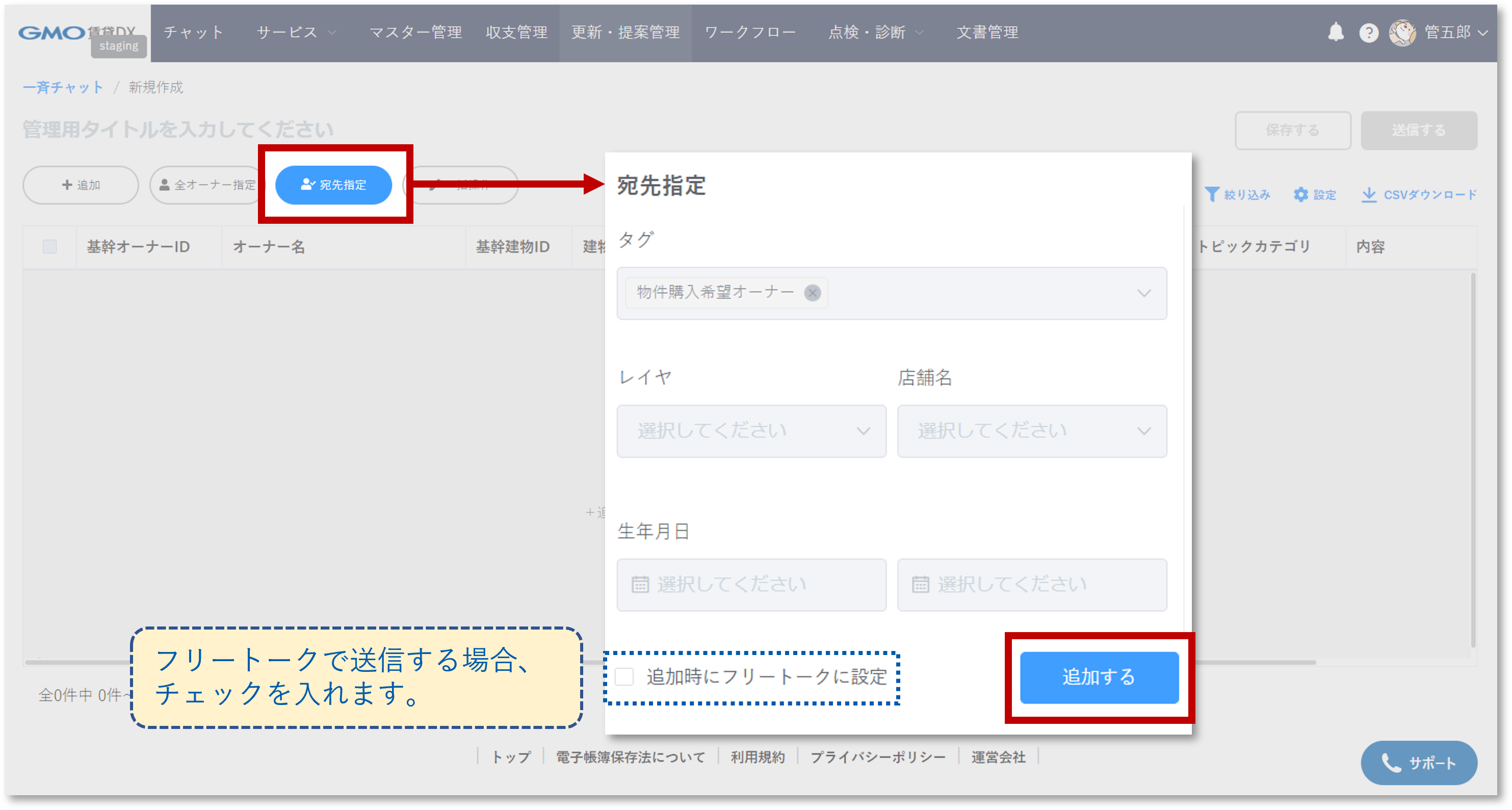Click the user avatar icon
Viewport: 1512px width, 810px height.
pyautogui.click(x=1402, y=33)
